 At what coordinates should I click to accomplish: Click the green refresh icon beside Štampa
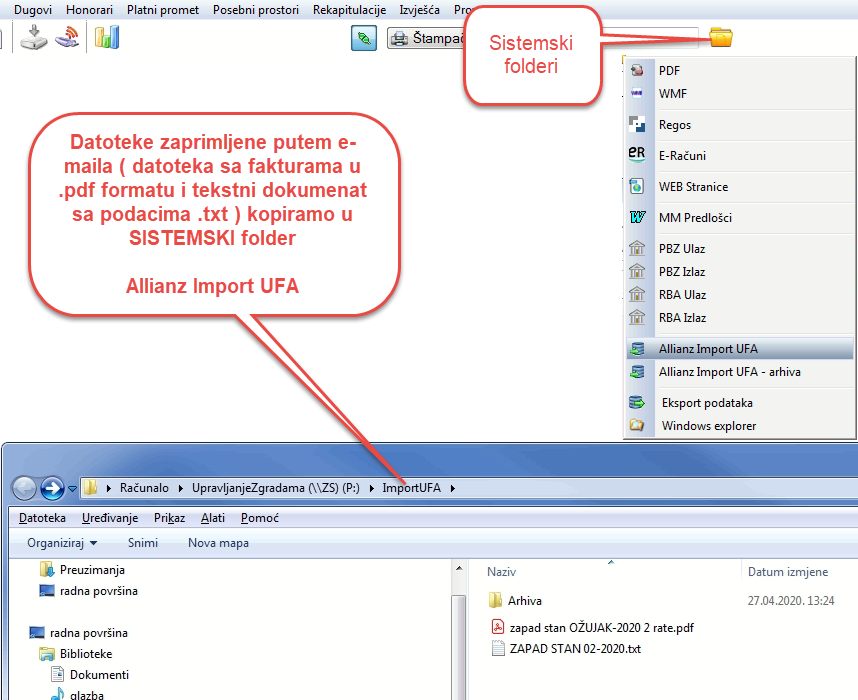(x=364, y=38)
